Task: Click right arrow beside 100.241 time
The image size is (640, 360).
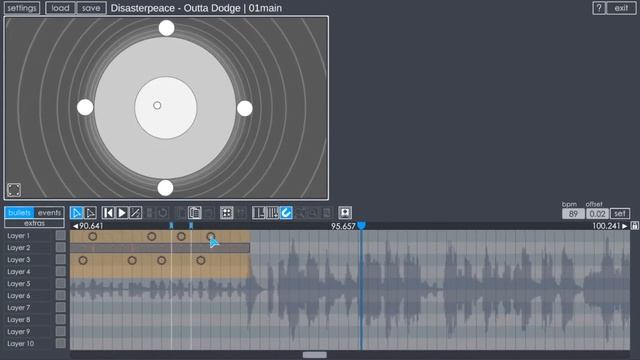Action: (x=624, y=226)
